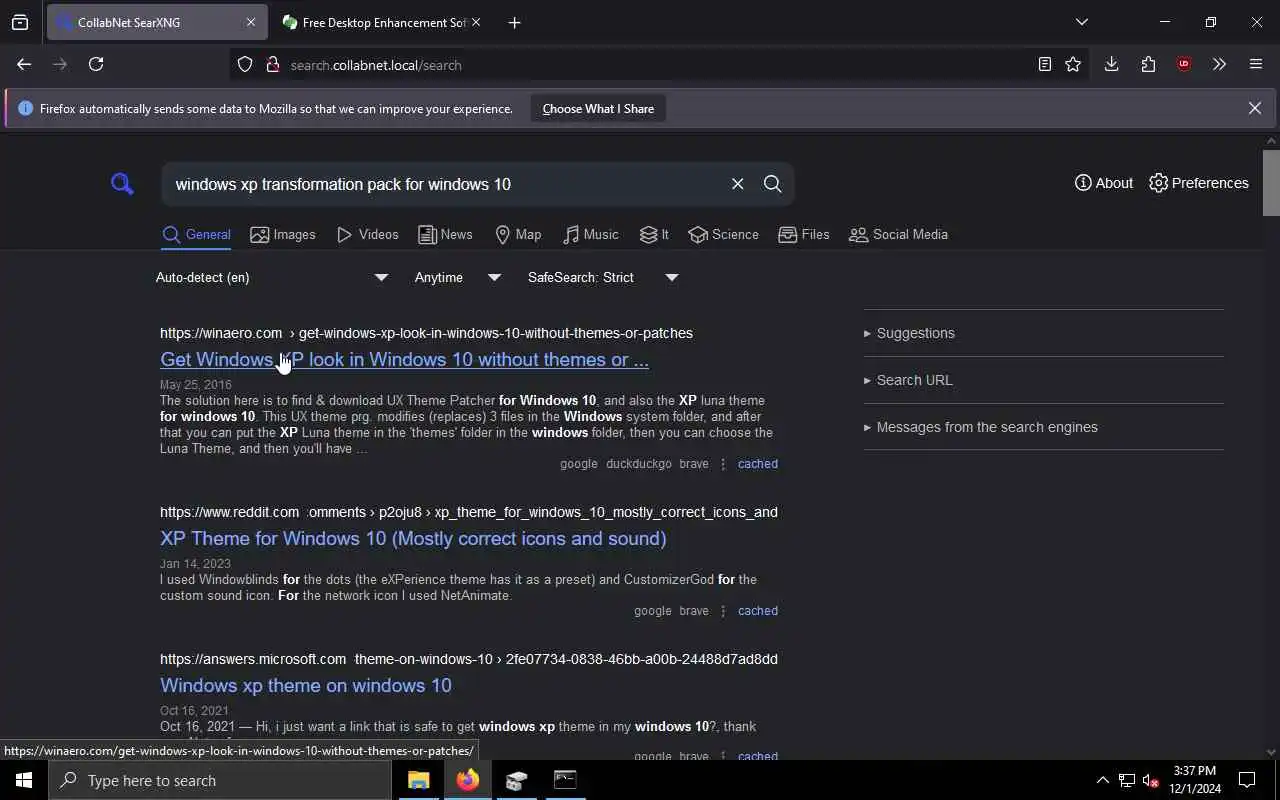Open the terminal from taskbar
The width and height of the screenshot is (1280, 800).
pyautogui.click(x=565, y=780)
